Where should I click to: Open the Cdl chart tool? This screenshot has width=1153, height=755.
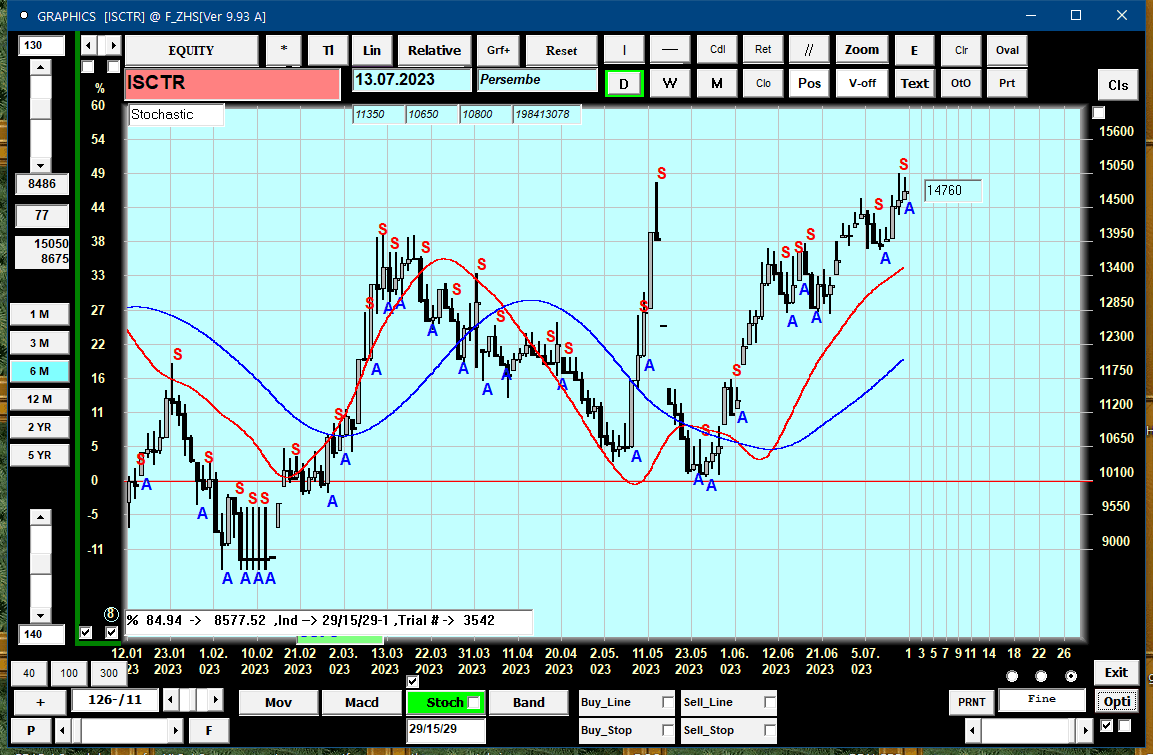point(717,50)
